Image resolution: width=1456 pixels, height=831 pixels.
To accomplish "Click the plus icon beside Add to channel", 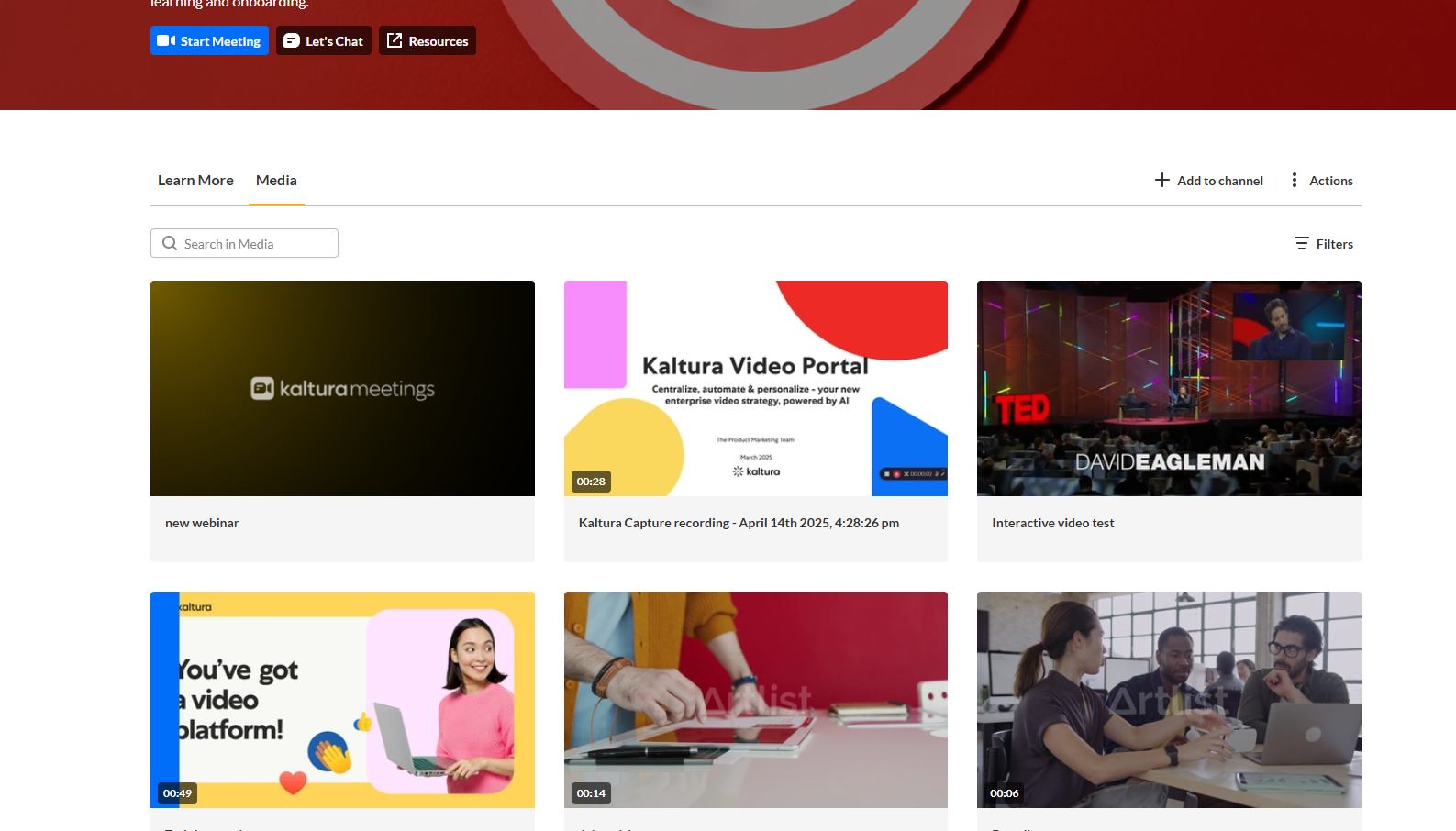I will pos(1162,180).
